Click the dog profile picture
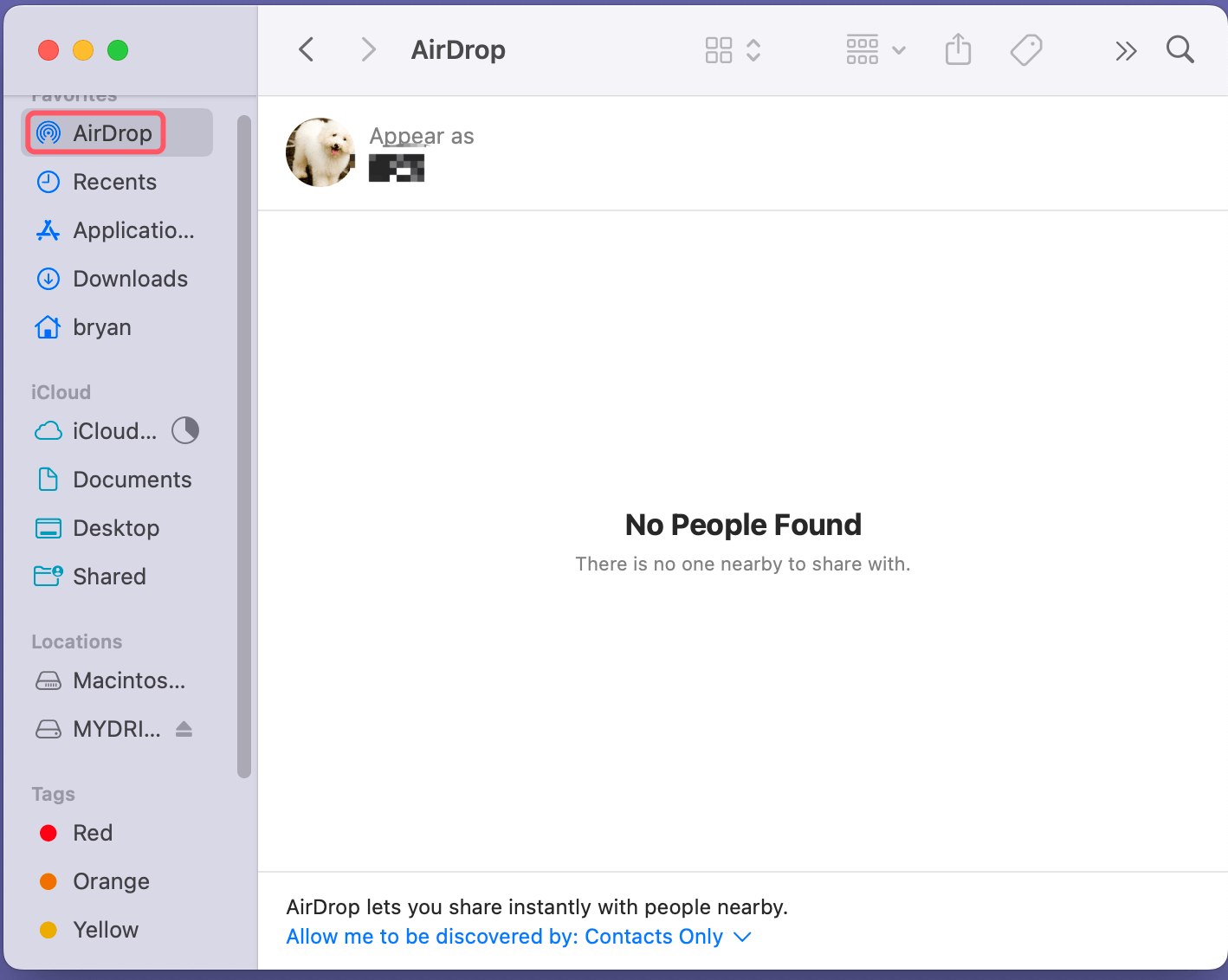 [x=320, y=152]
